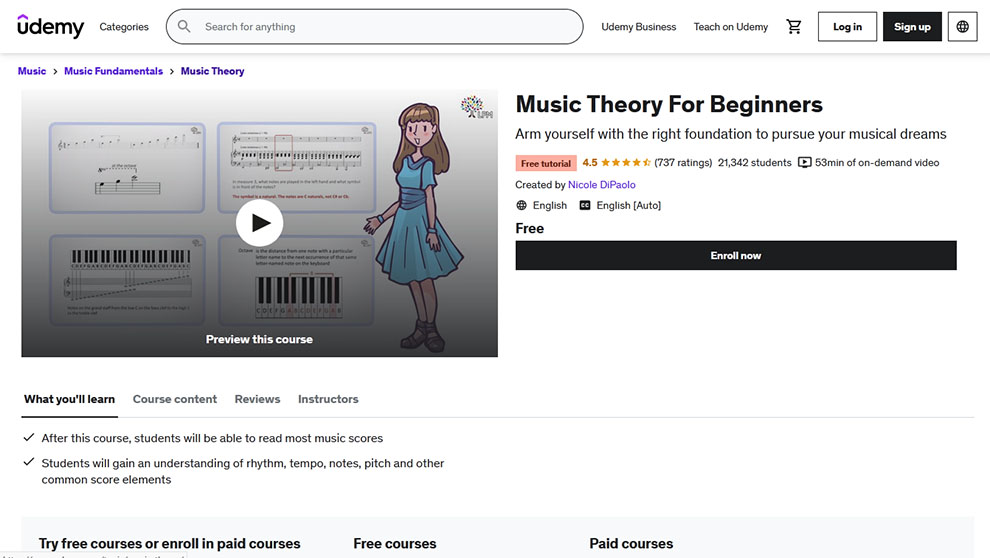Go to Music Theory breadcrumb
The image size is (990, 558).
pos(212,71)
